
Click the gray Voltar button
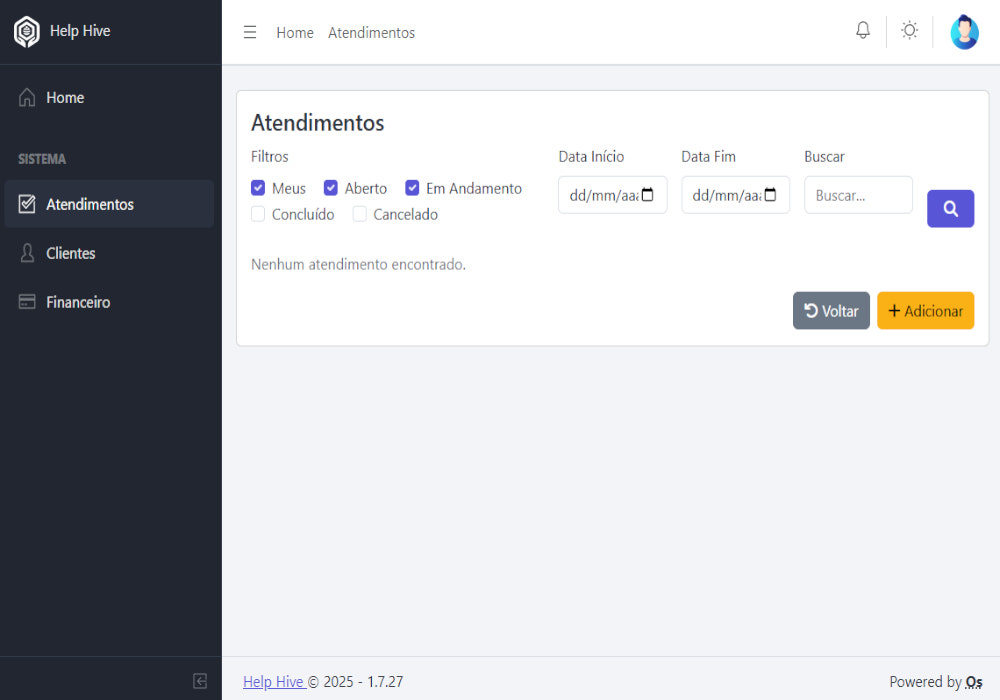831,311
